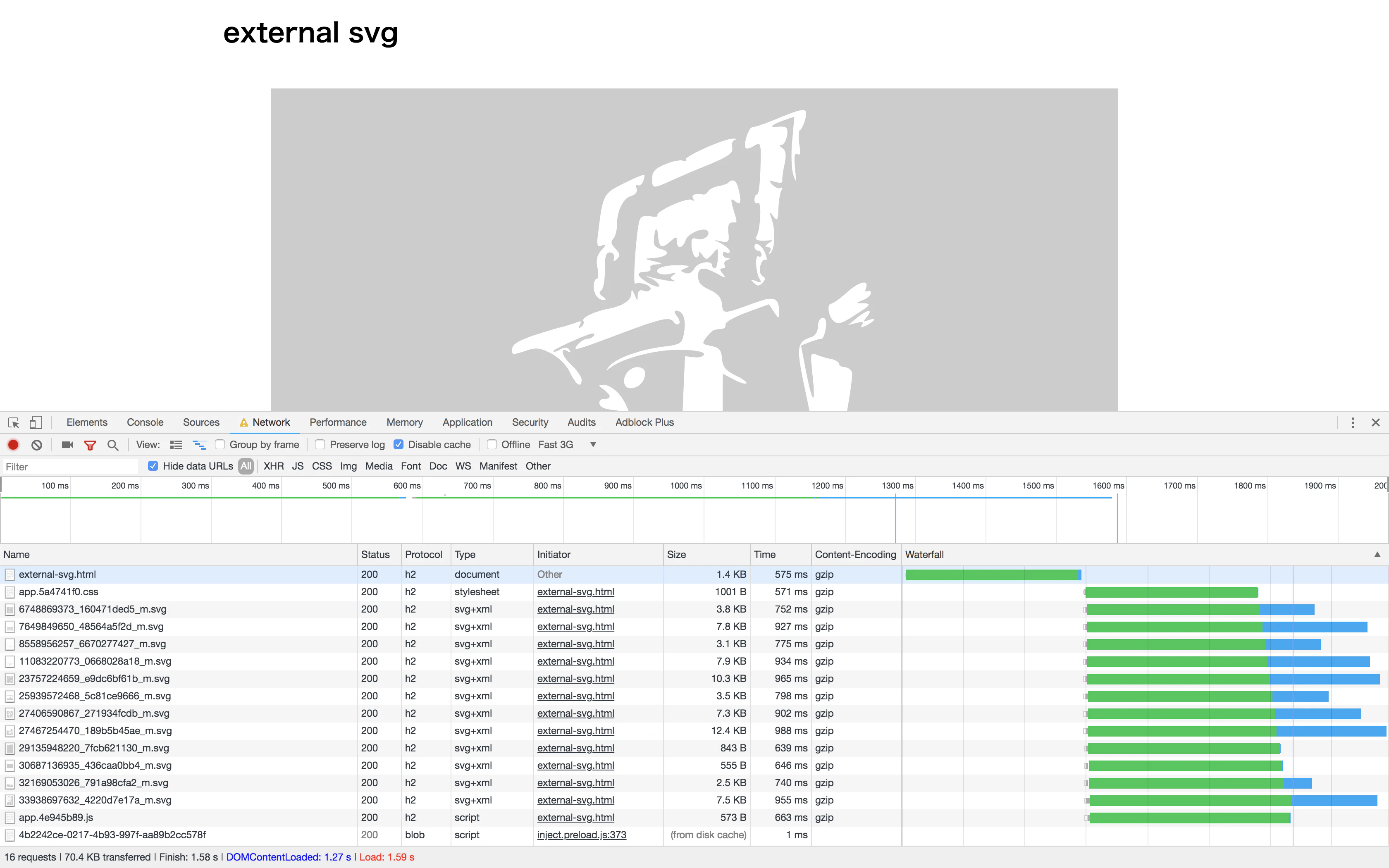Toggle the filter funnel icon

[x=90, y=445]
